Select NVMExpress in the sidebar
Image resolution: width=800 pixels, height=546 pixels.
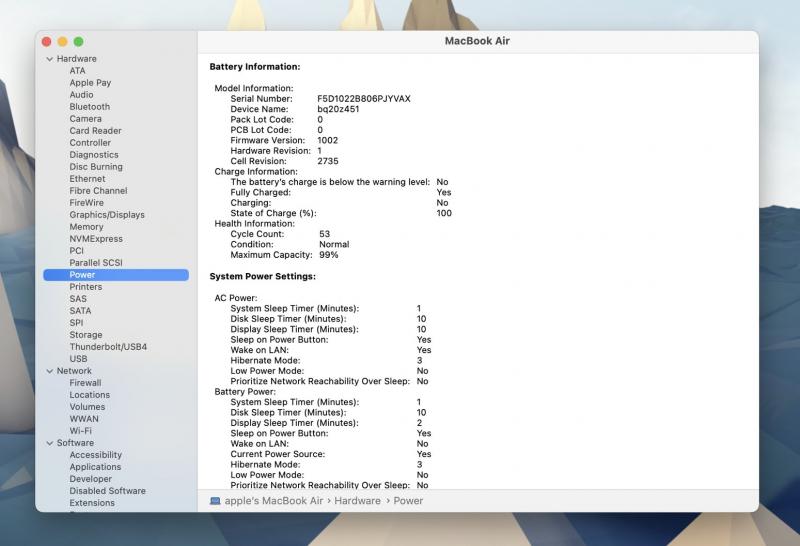click(x=96, y=239)
